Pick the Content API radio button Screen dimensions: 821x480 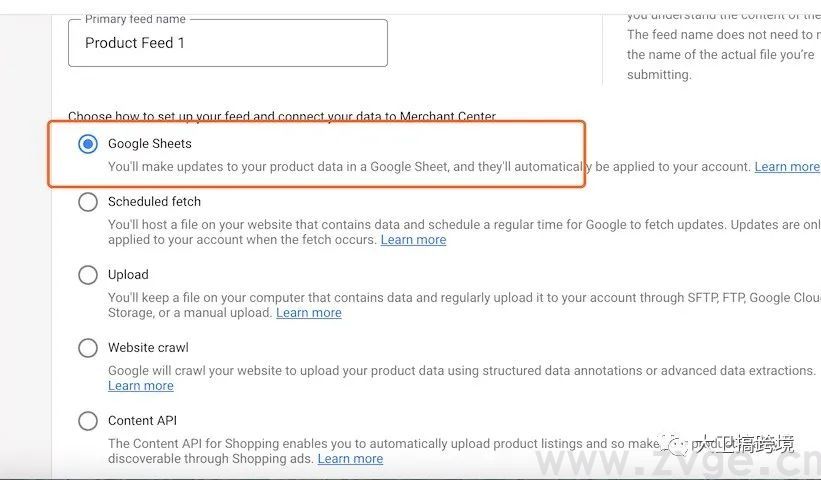pyautogui.click(x=88, y=421)
